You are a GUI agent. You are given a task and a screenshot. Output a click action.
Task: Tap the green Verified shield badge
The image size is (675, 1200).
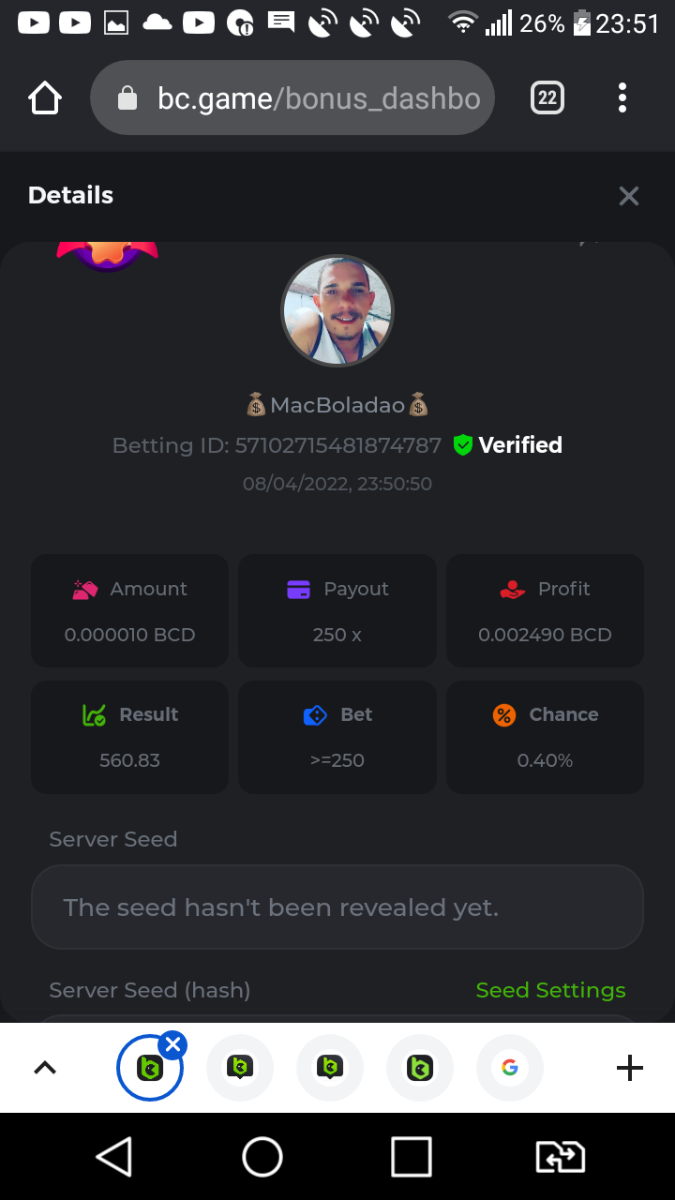coord(462,445)
